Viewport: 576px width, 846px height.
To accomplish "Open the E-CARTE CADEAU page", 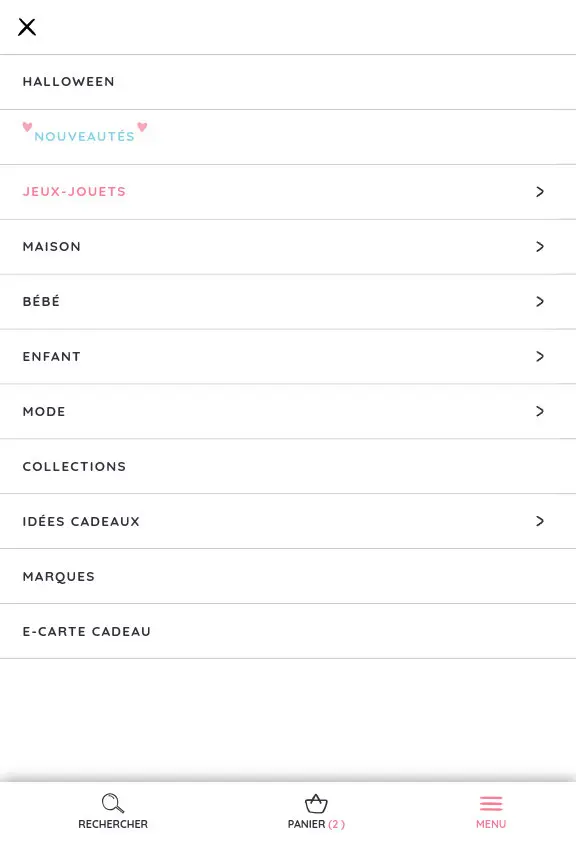I will pos(87,631).
